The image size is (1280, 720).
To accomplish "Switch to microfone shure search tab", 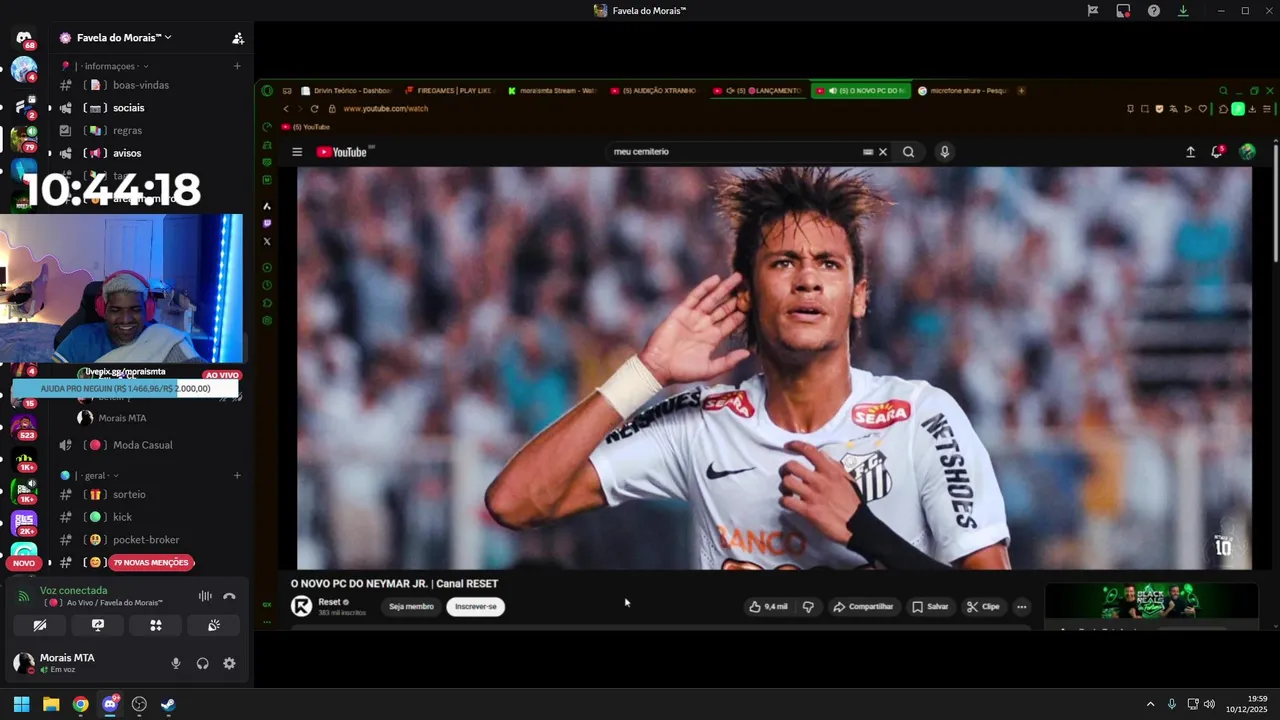I will pos(961,91).
